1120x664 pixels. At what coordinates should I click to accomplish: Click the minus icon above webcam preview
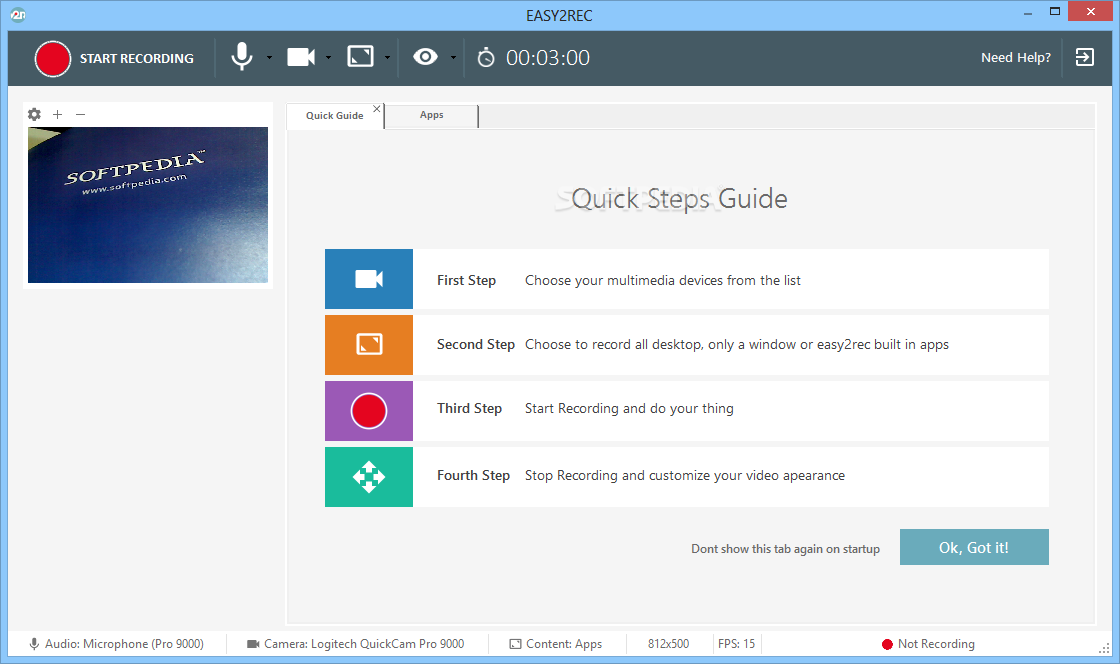(81, 114)
